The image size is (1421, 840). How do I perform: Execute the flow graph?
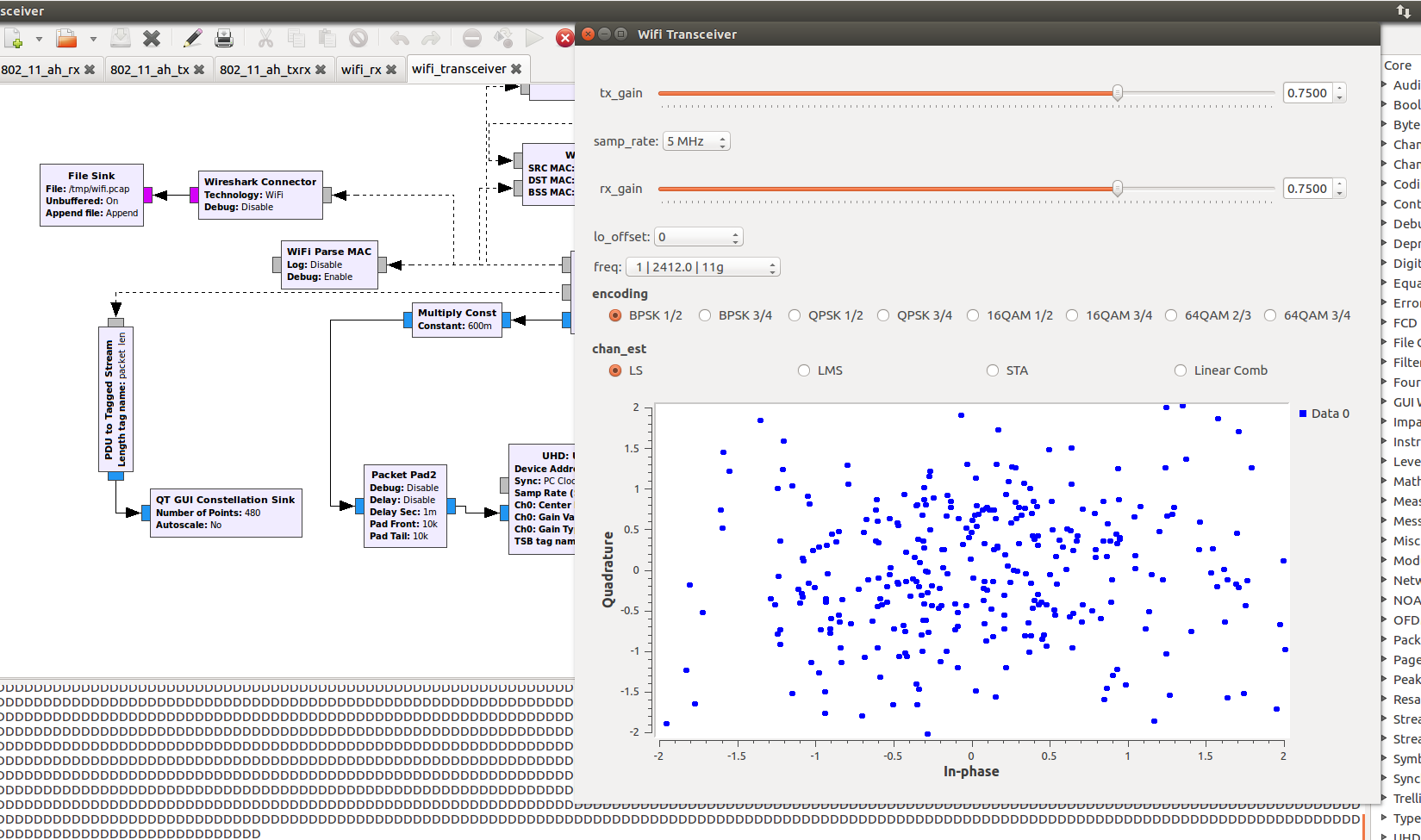click(x=533, y=37)
